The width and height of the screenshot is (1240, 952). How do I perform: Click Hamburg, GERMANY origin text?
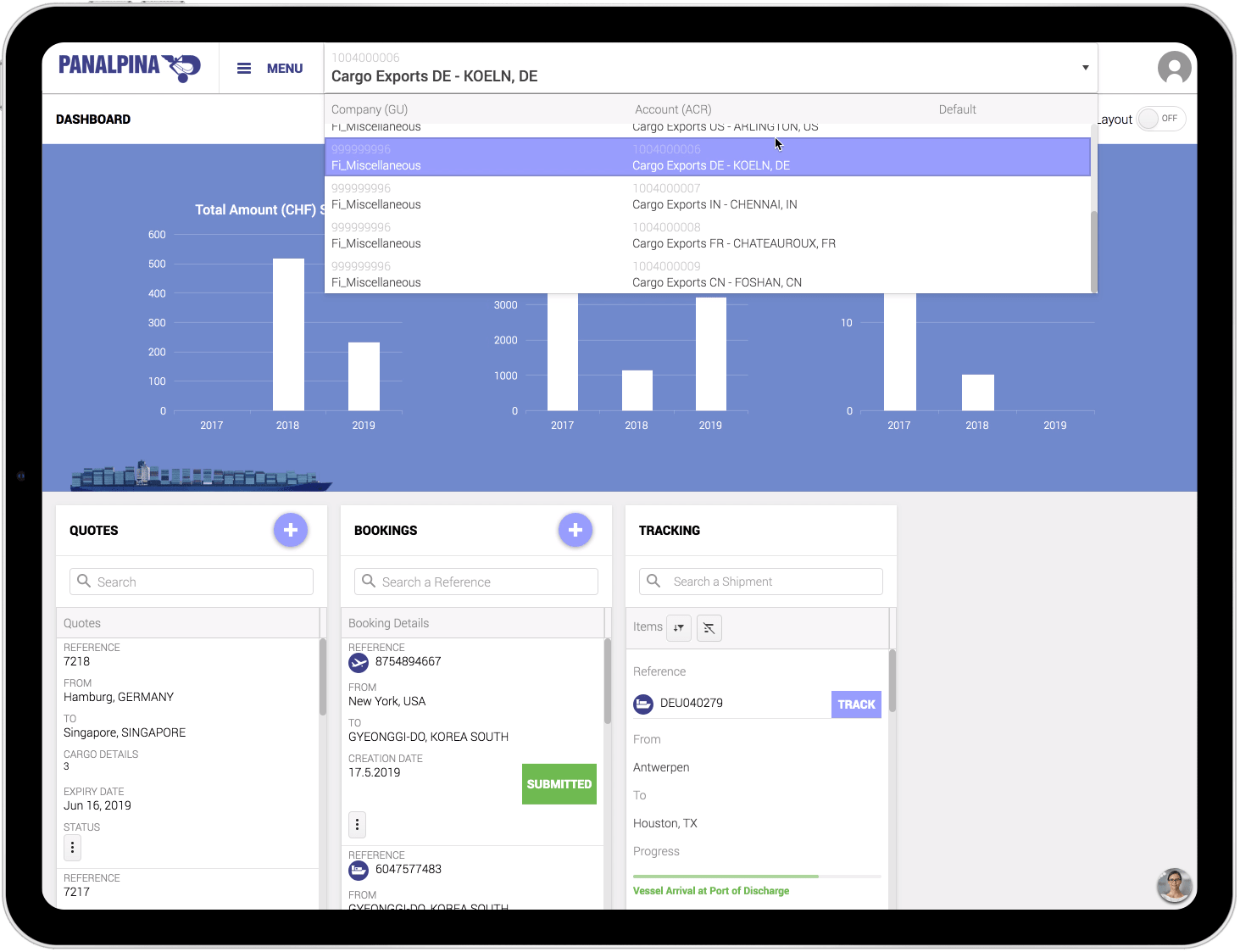point(119,697)
